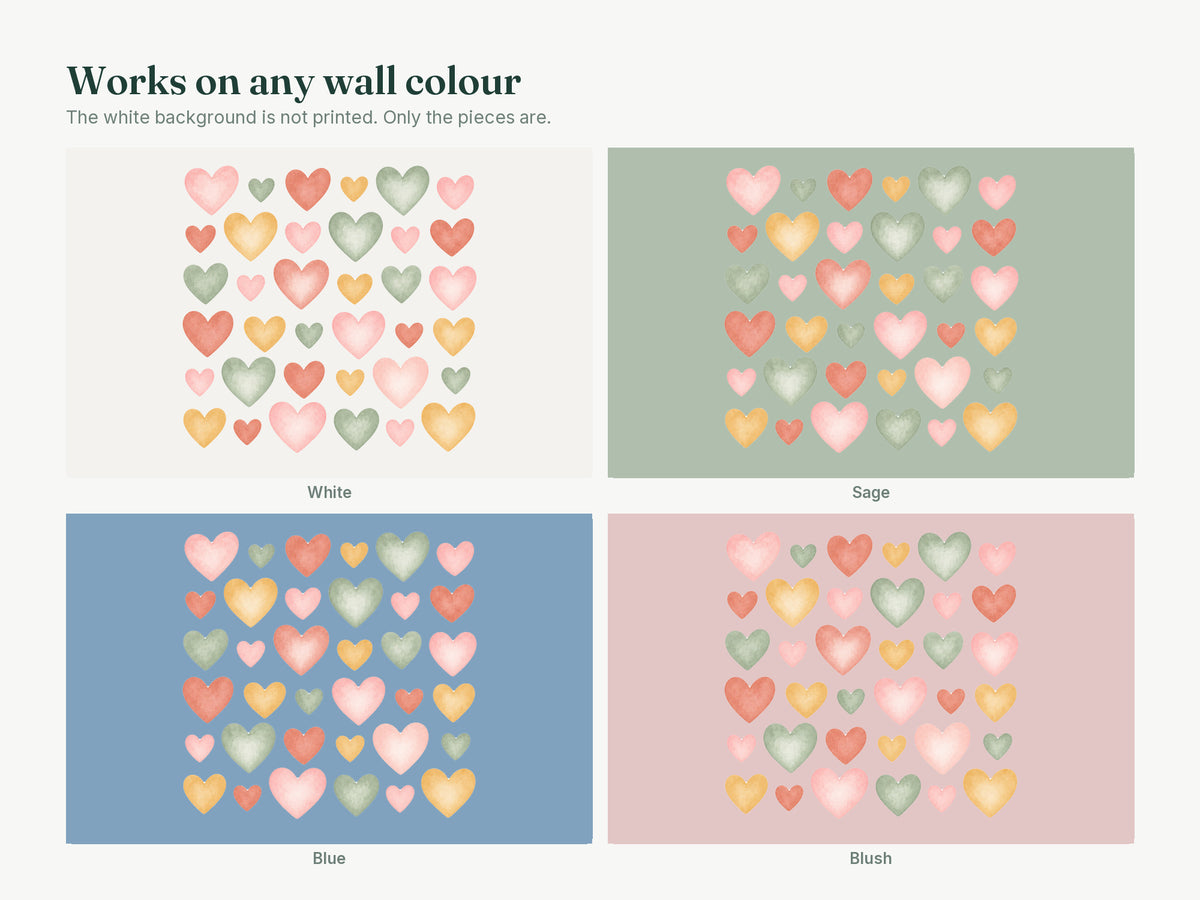Click the bottom-left yellow heart in Blue panel
Screen dimensions: 1200x900
coord(204,792)
